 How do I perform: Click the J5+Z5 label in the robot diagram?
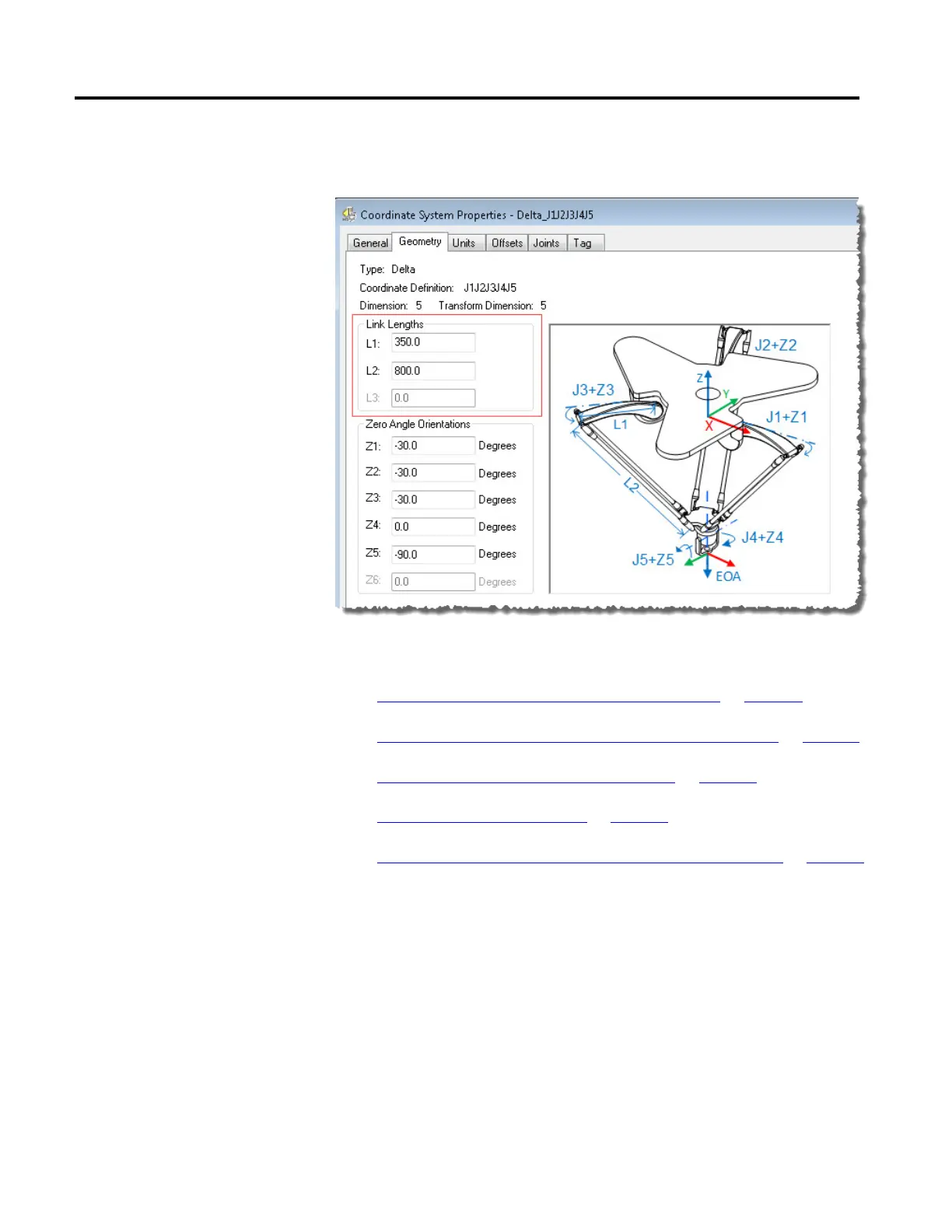(x=653, y=560)
